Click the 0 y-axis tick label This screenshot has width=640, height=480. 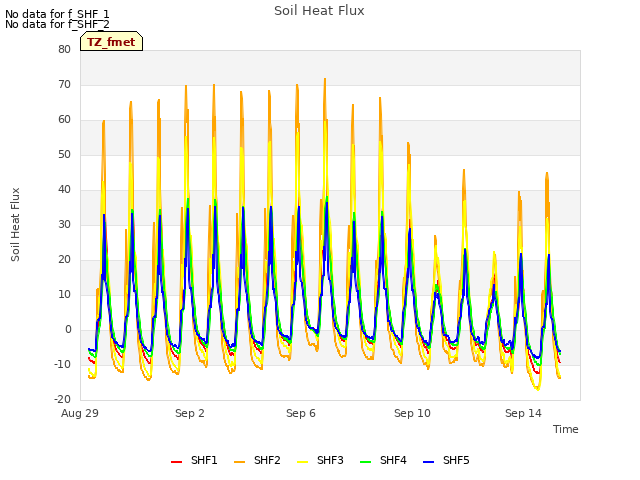68,329
